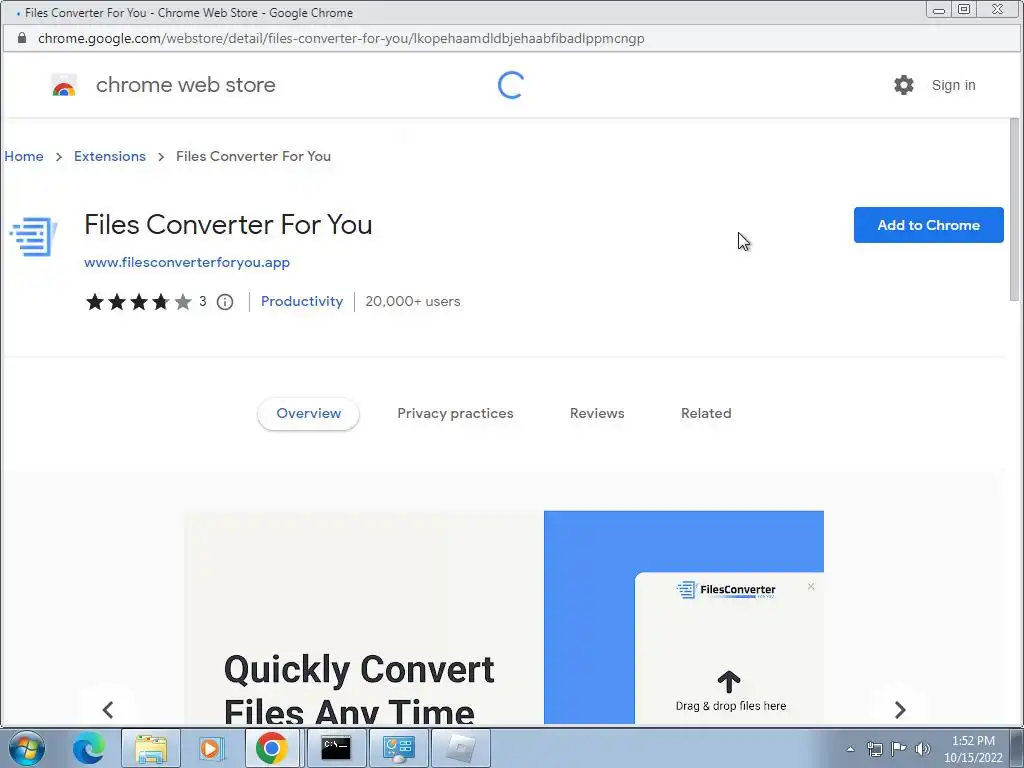This screenshot has height=768, width=1024.
Task: Open Control Panel taskbar item
Action: pyautogui.click(x=398, y=748)
